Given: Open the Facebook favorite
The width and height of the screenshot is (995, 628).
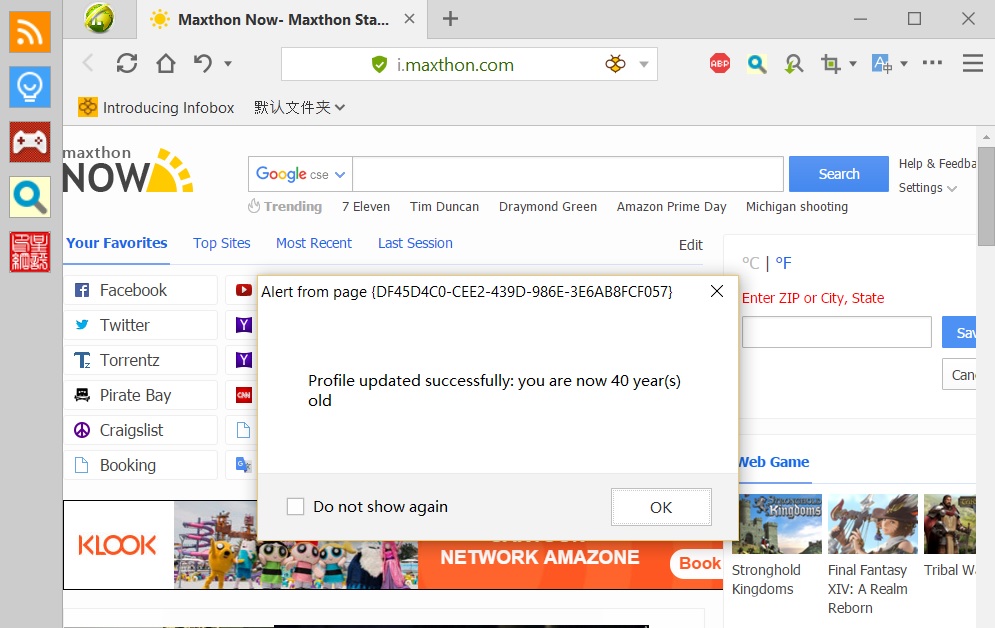Looking at the screenshot, I should click(140, 290).
